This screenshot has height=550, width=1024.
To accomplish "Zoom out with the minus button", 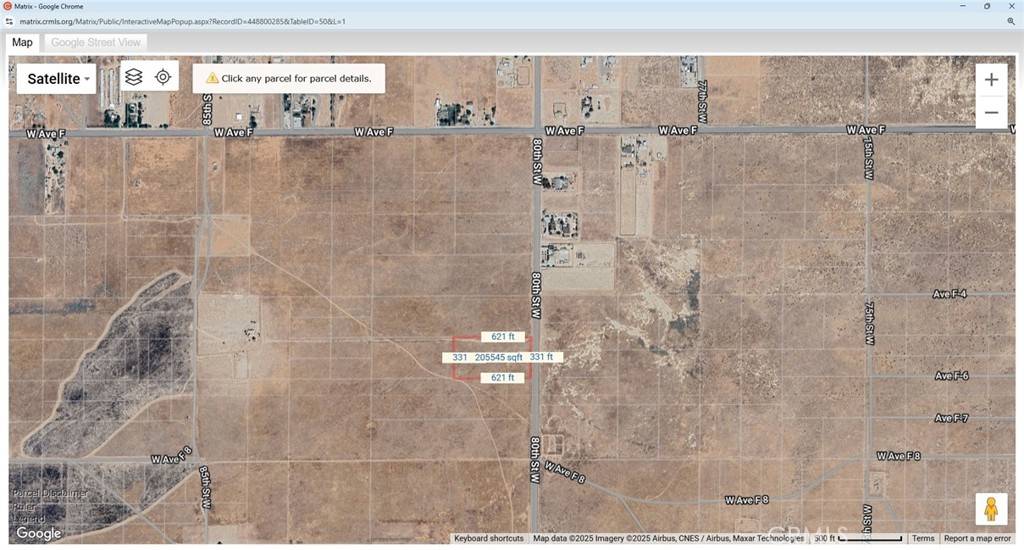I will click(x=990, y=112).
